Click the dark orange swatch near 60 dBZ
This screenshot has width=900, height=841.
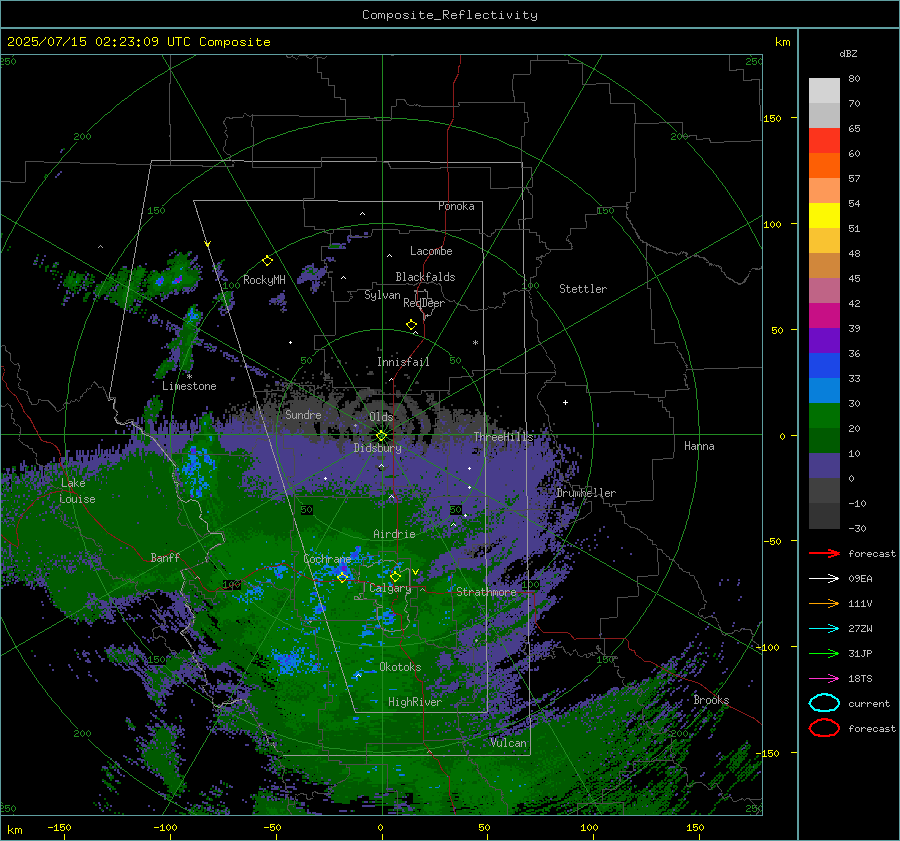tap(824, 166)
